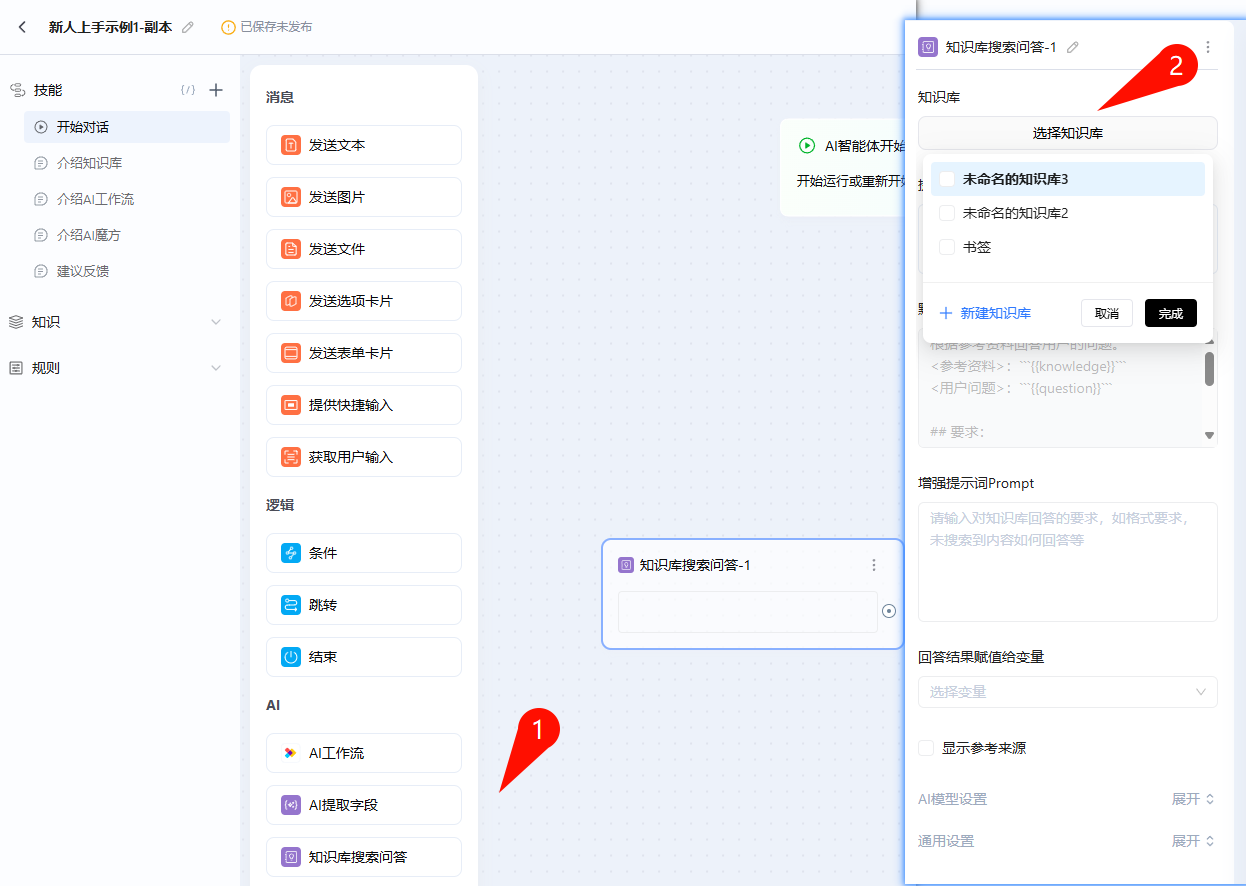Open the skills variables braces icon
This screenshot has width=1246, height=886.
point(188,90)
